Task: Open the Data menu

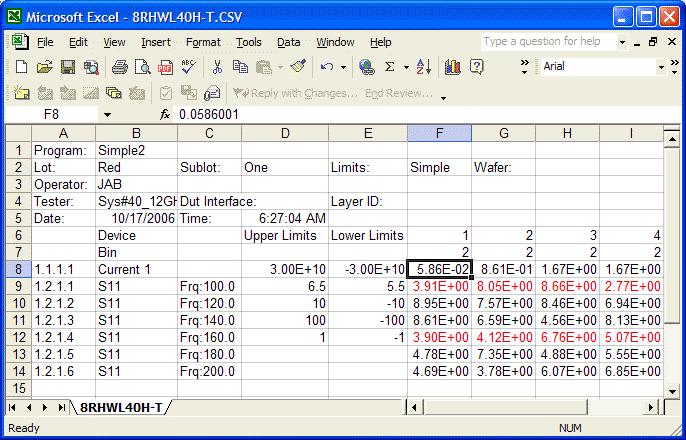Action: tap(288, 42)
